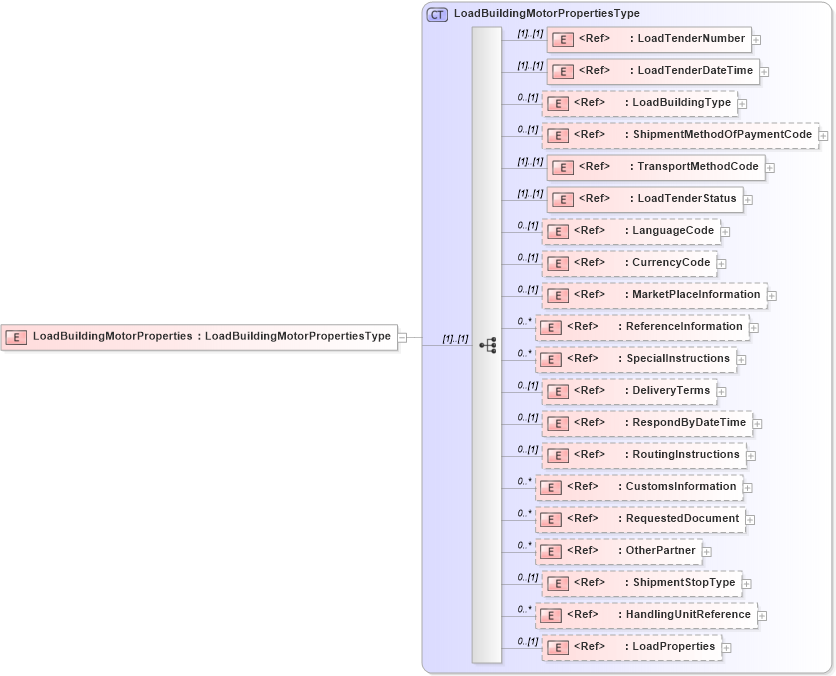The image size is (836, 676).
Task: Click the E icon for LoadTenderStatus
Action: 563,199
